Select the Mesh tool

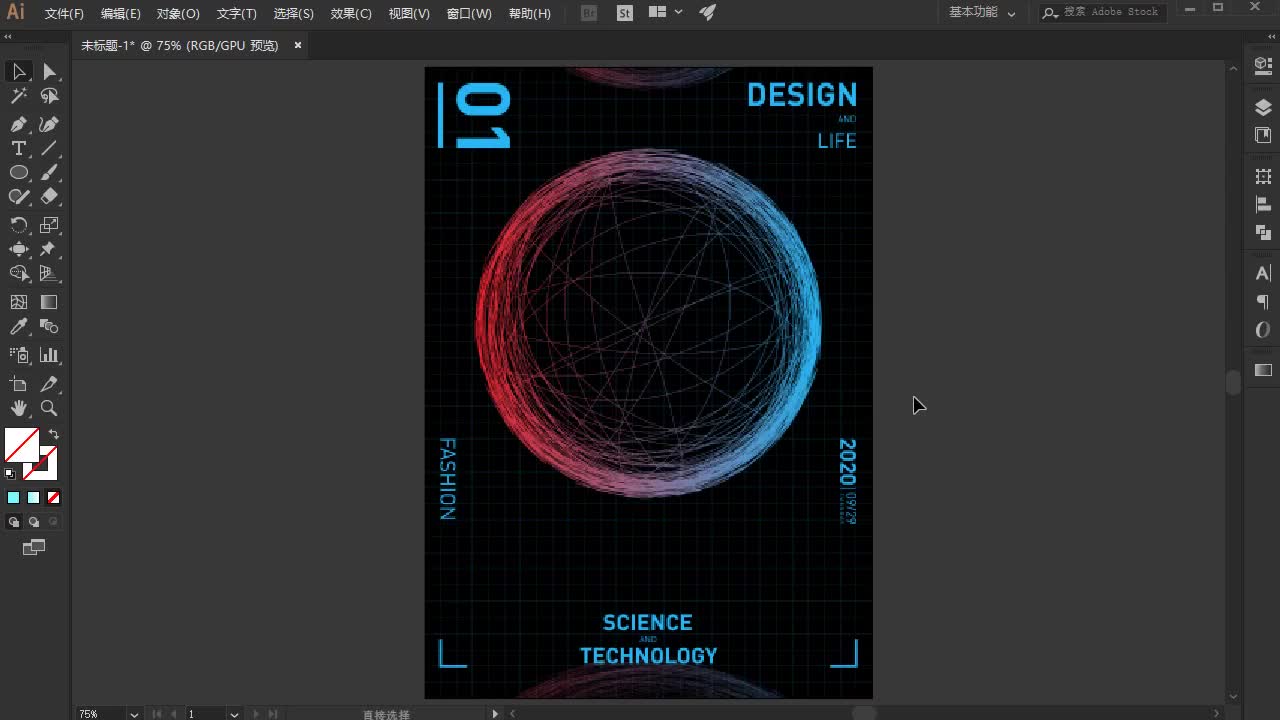pyautogui.click(x=19, y=302)
